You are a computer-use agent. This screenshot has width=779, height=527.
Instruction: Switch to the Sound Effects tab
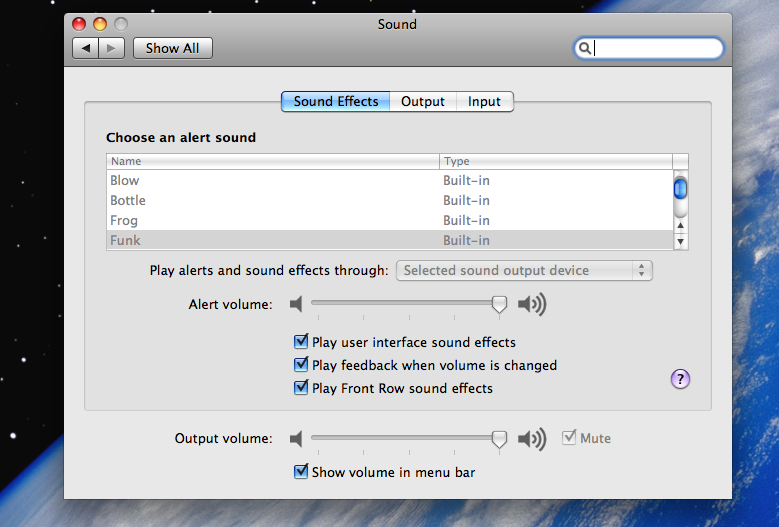tap(336, 101)
